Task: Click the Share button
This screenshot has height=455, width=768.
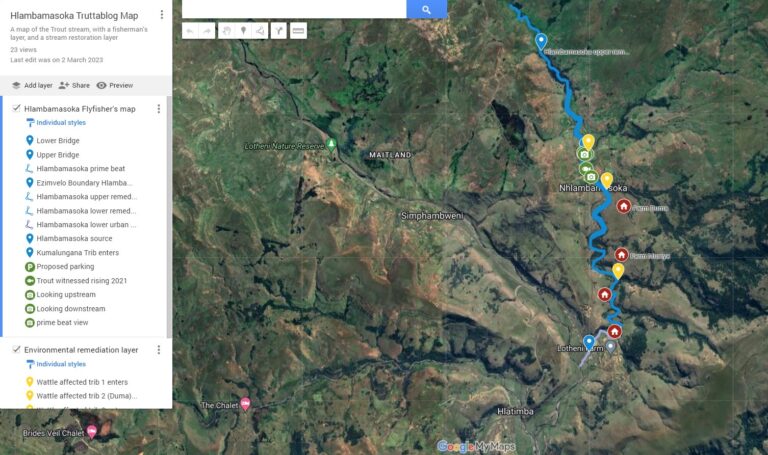Action: click(74, 85)
